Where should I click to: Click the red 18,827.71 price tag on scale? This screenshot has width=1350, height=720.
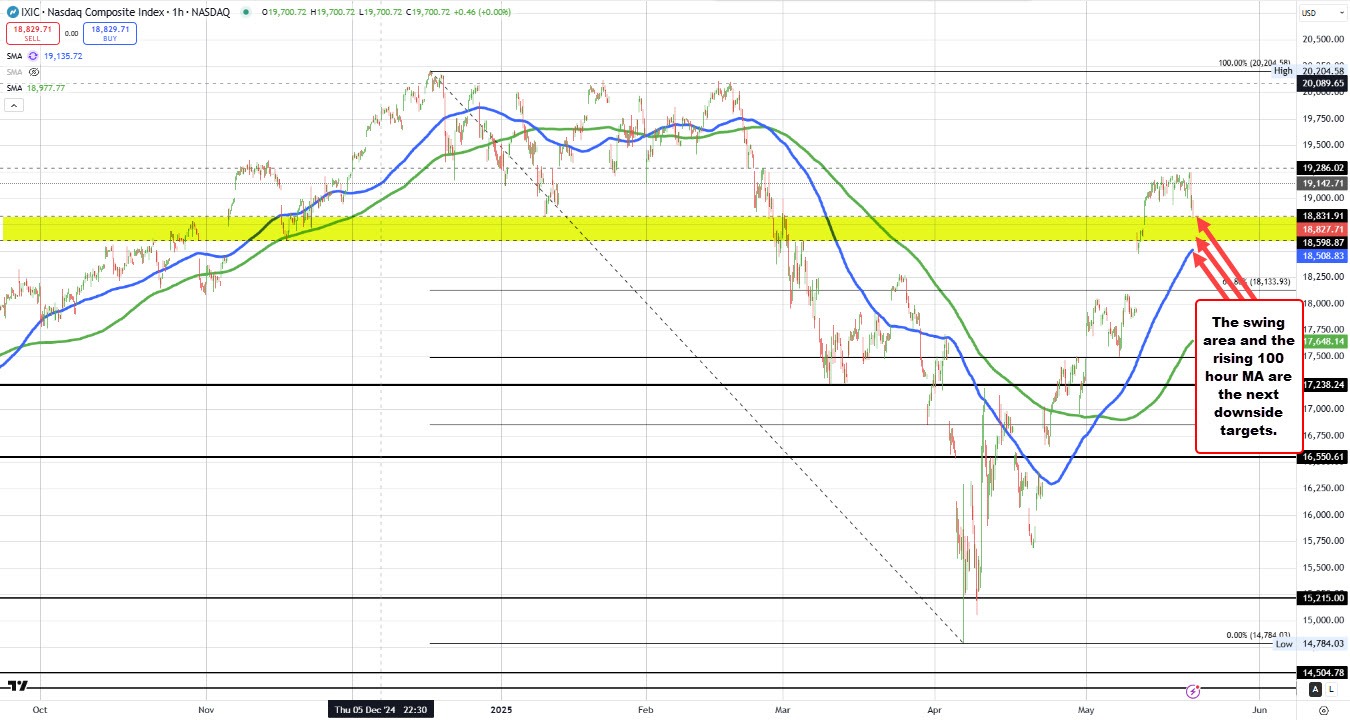pyautogui.click(x=1322, y=229)
